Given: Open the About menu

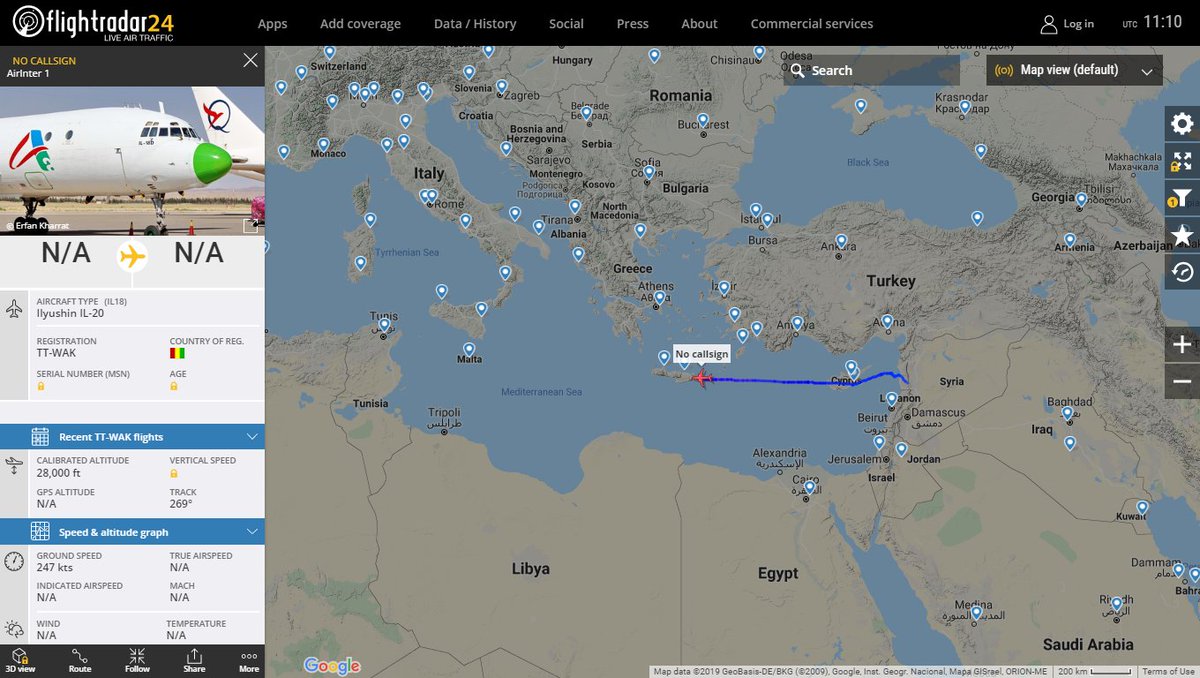Looking at the screenshot, I should [699, 24].
